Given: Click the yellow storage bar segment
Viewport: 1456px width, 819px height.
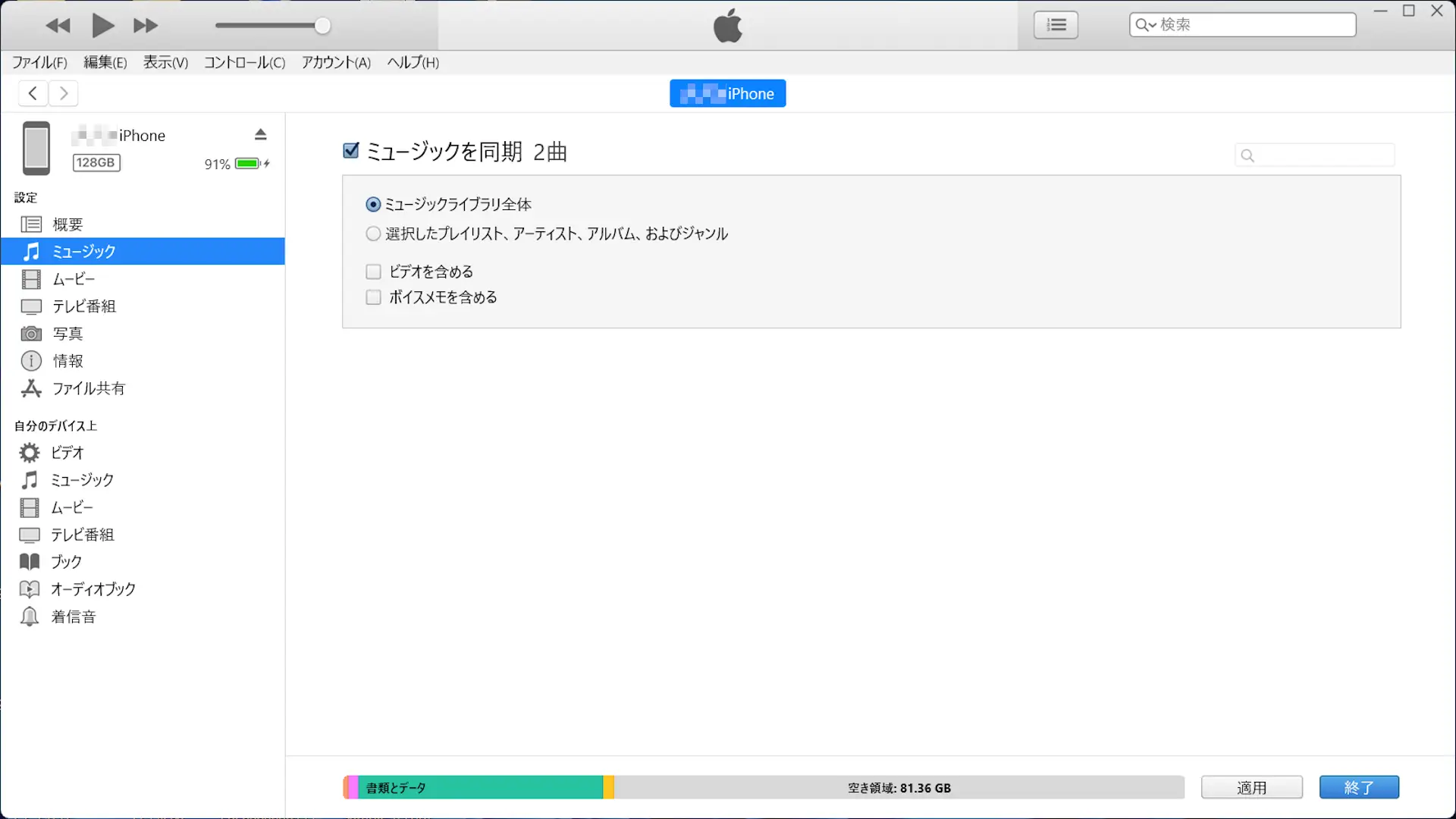Looking at the screenshot, I should [608, 787].
